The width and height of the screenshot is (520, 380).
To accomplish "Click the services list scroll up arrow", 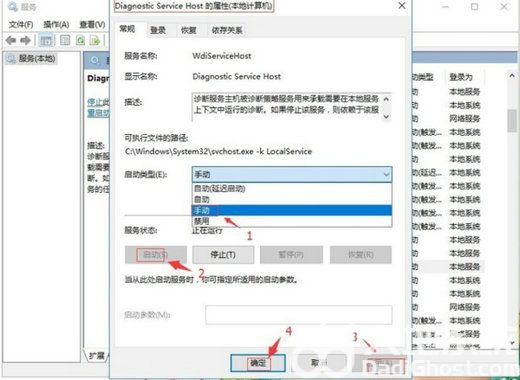I will [x=512, y=76].
